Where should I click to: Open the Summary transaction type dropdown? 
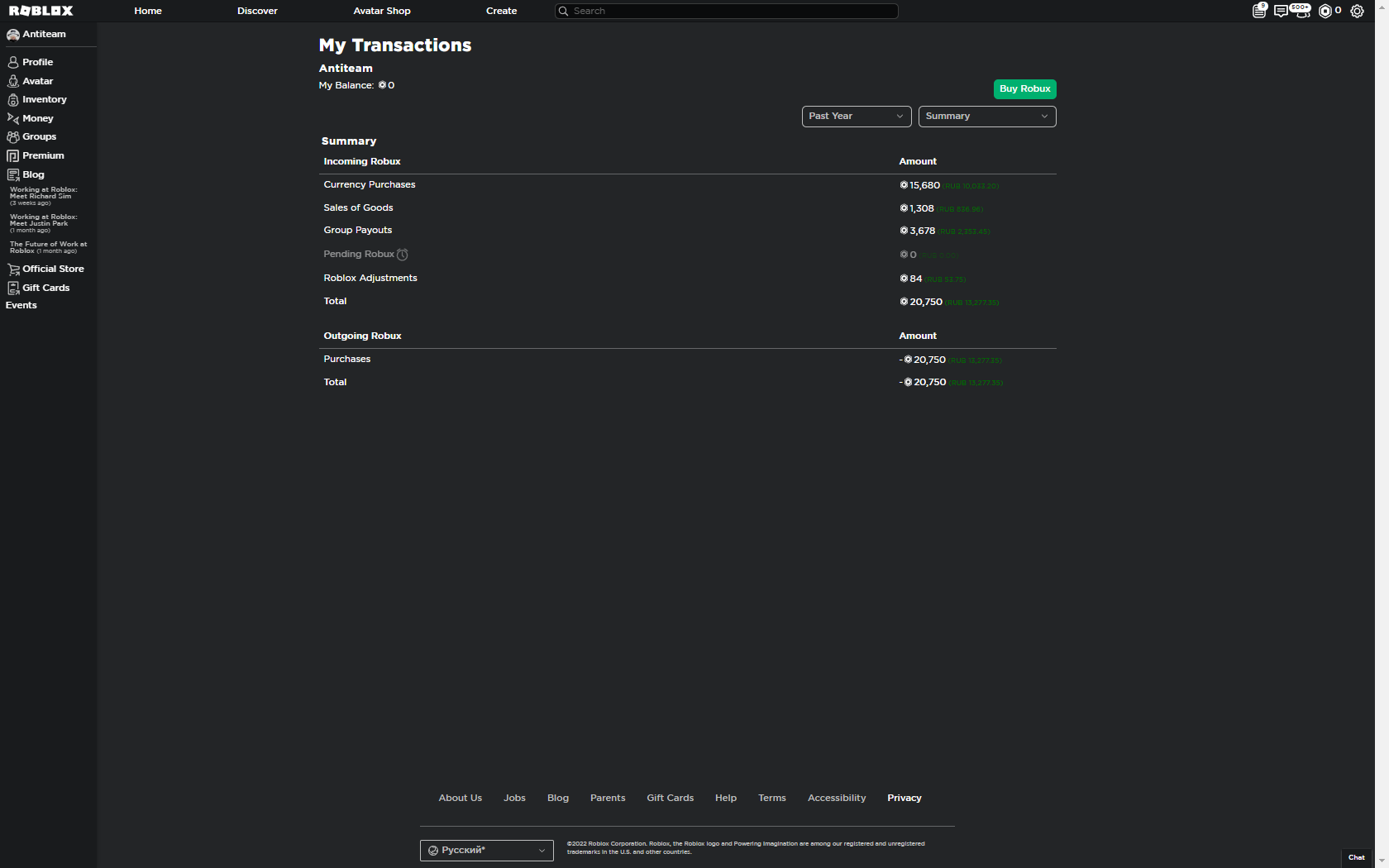[987, 117]
